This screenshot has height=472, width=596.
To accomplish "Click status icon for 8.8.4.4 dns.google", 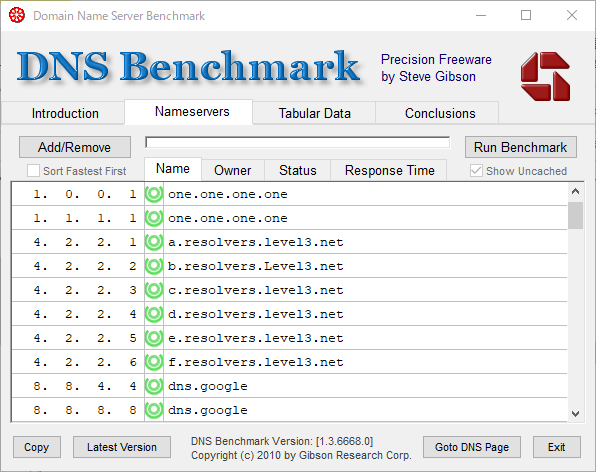I will click(154, 386).
